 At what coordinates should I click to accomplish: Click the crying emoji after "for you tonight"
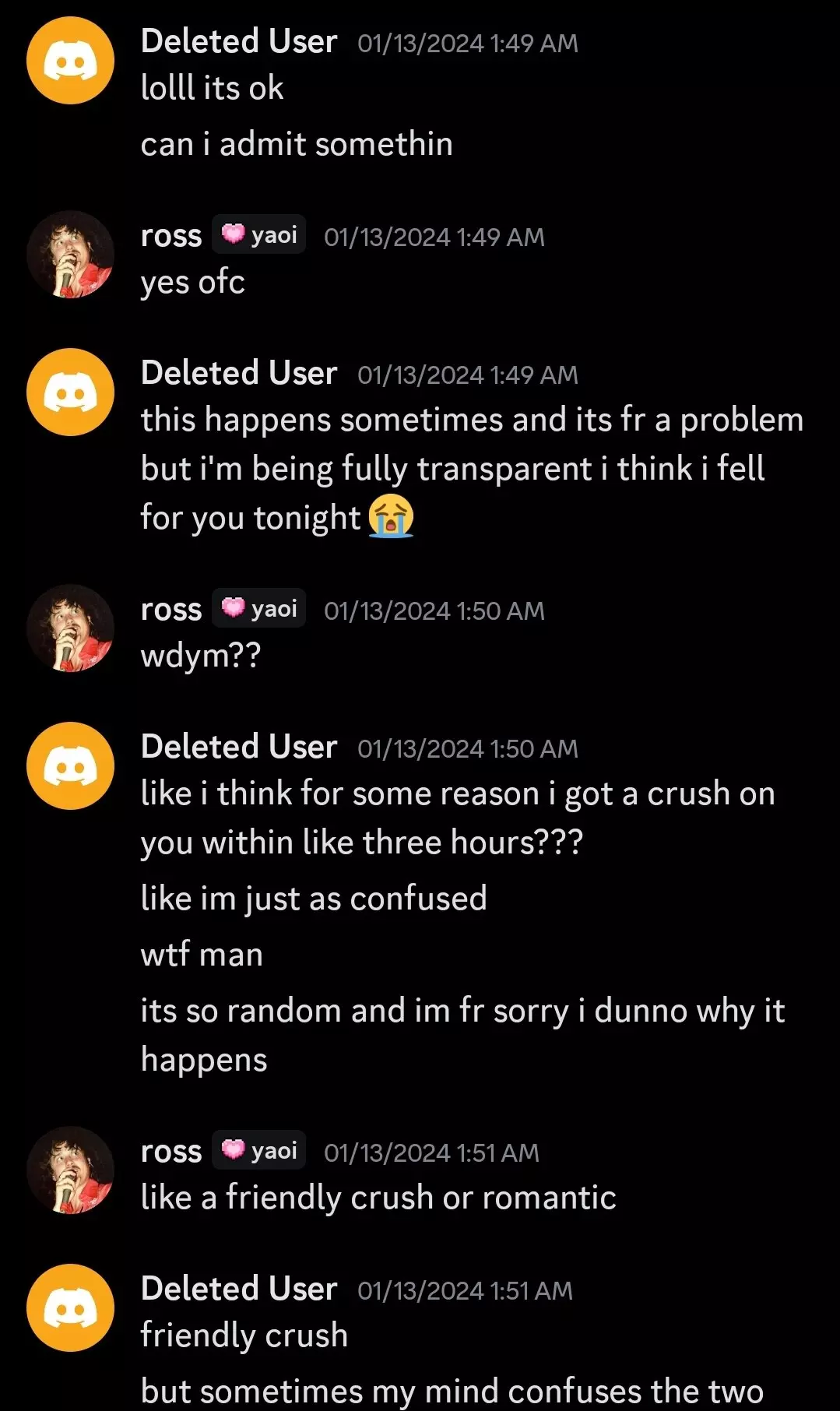point(391,516)
